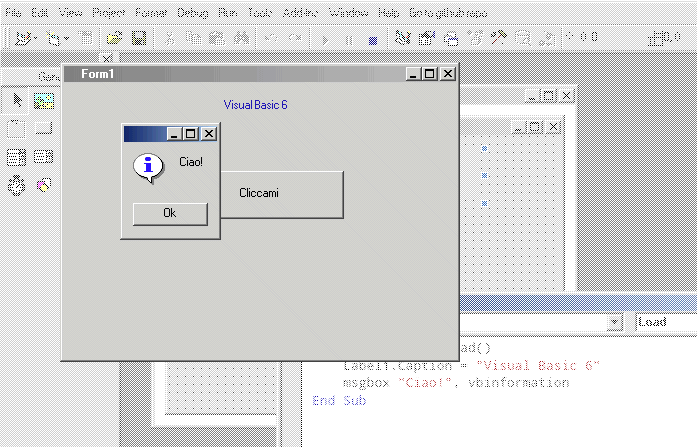
Task: Select the Shape control in toolbox
Action: coord(44,185)
